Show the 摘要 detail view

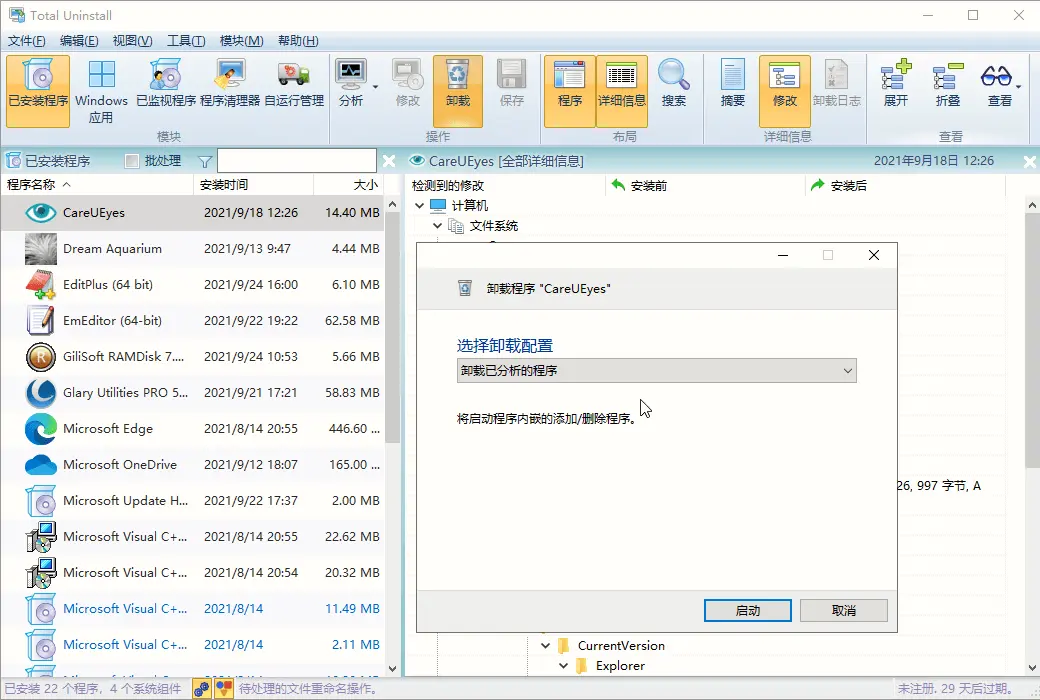(x=732, y=84)
